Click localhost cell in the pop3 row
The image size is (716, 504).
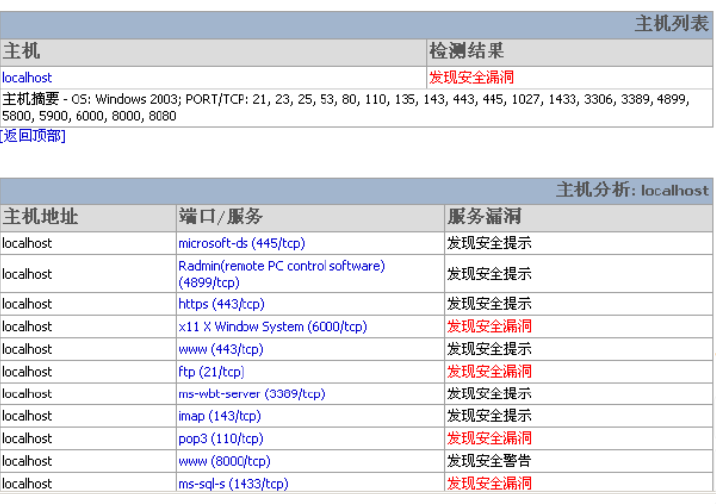pos(27,439)
